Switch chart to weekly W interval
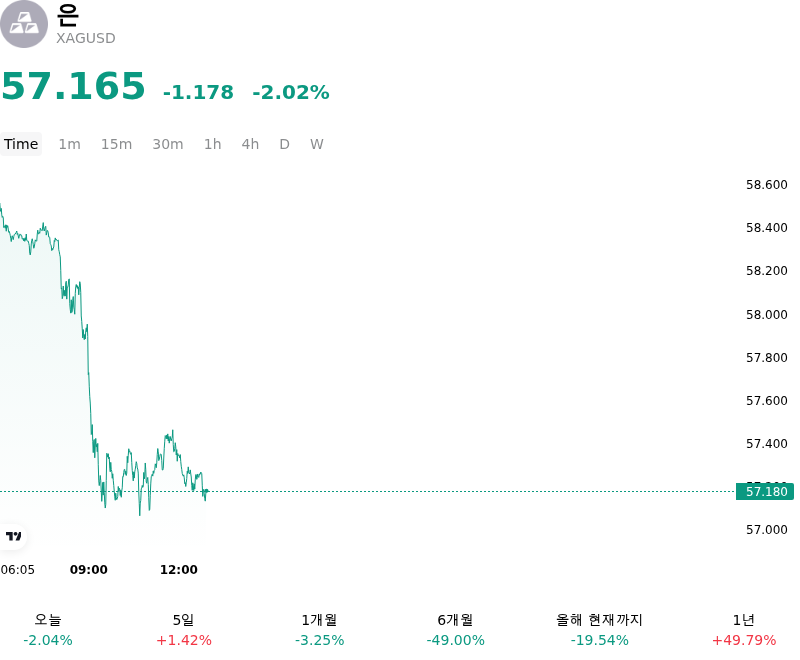 [x=316, y=144]
